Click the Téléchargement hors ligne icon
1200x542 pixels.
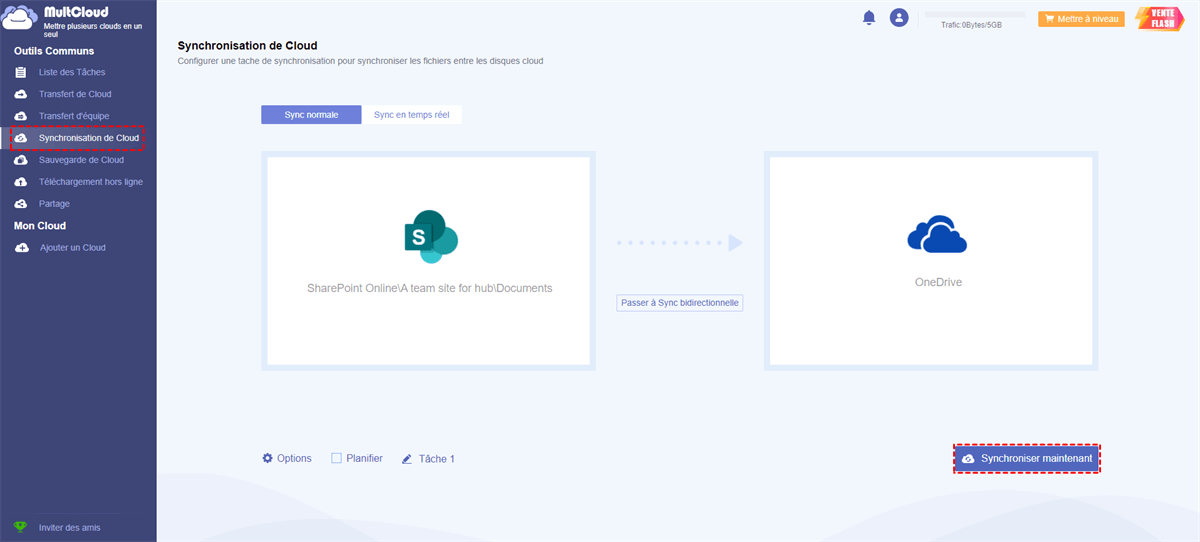[x=21, y=182]
